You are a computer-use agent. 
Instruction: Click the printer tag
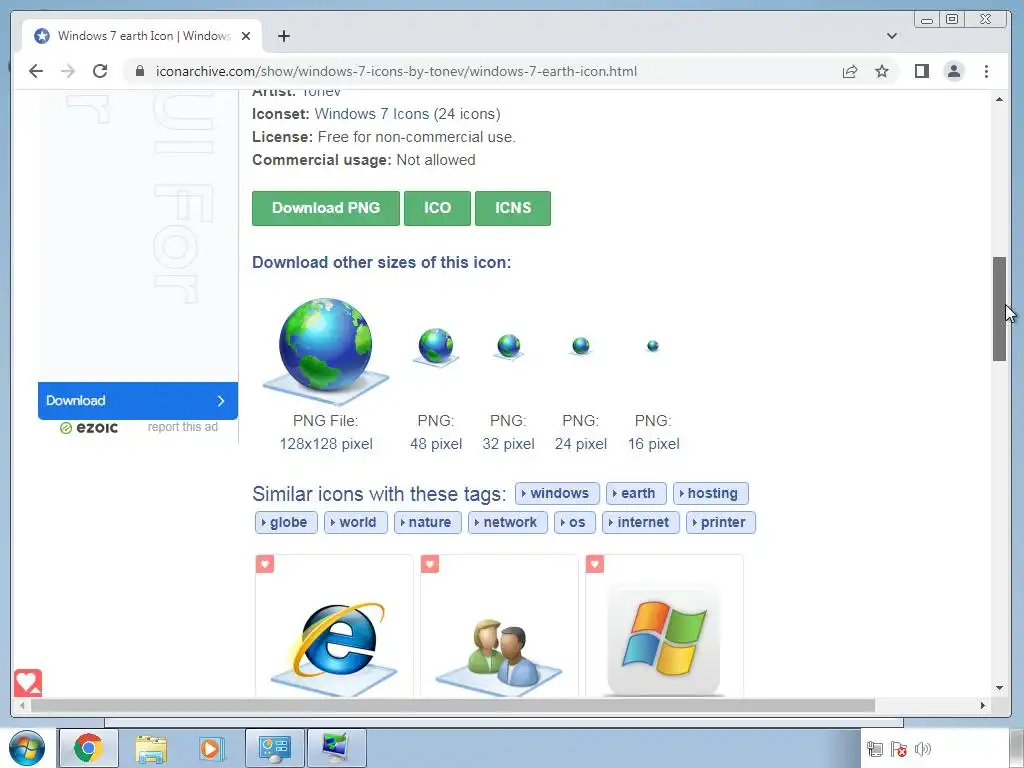[721, 522]
